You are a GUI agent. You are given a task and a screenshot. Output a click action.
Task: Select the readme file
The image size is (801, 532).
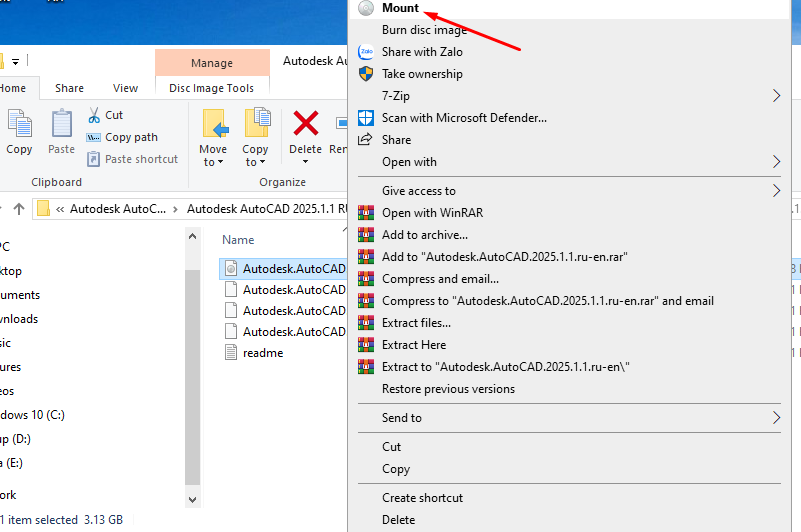263,353
